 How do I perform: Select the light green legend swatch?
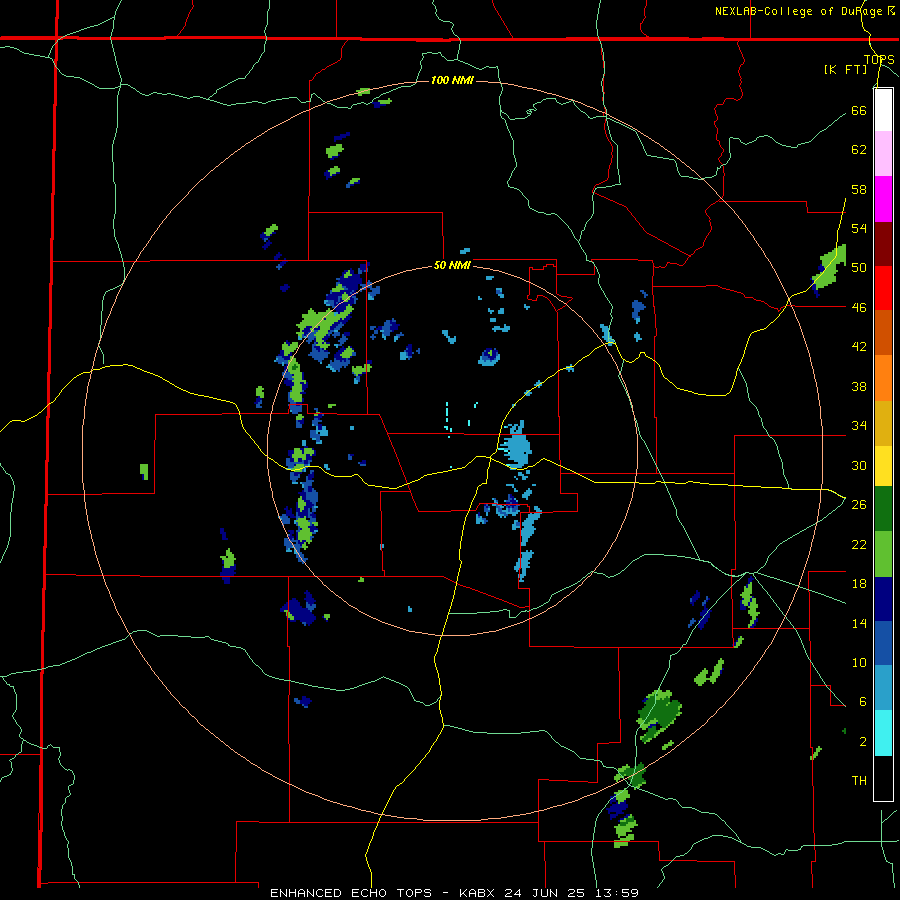(x=883, y=554)
